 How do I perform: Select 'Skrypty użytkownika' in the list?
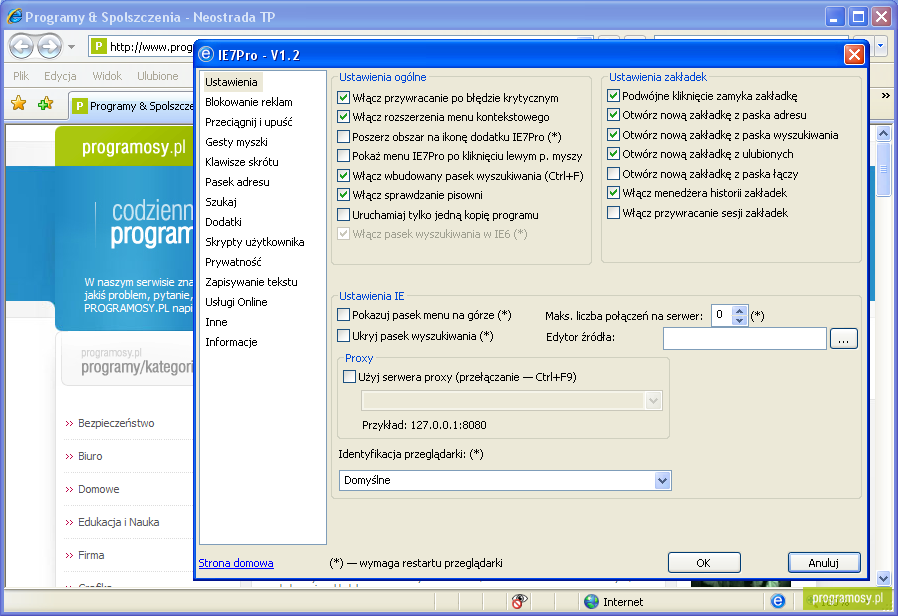(255, 242)
